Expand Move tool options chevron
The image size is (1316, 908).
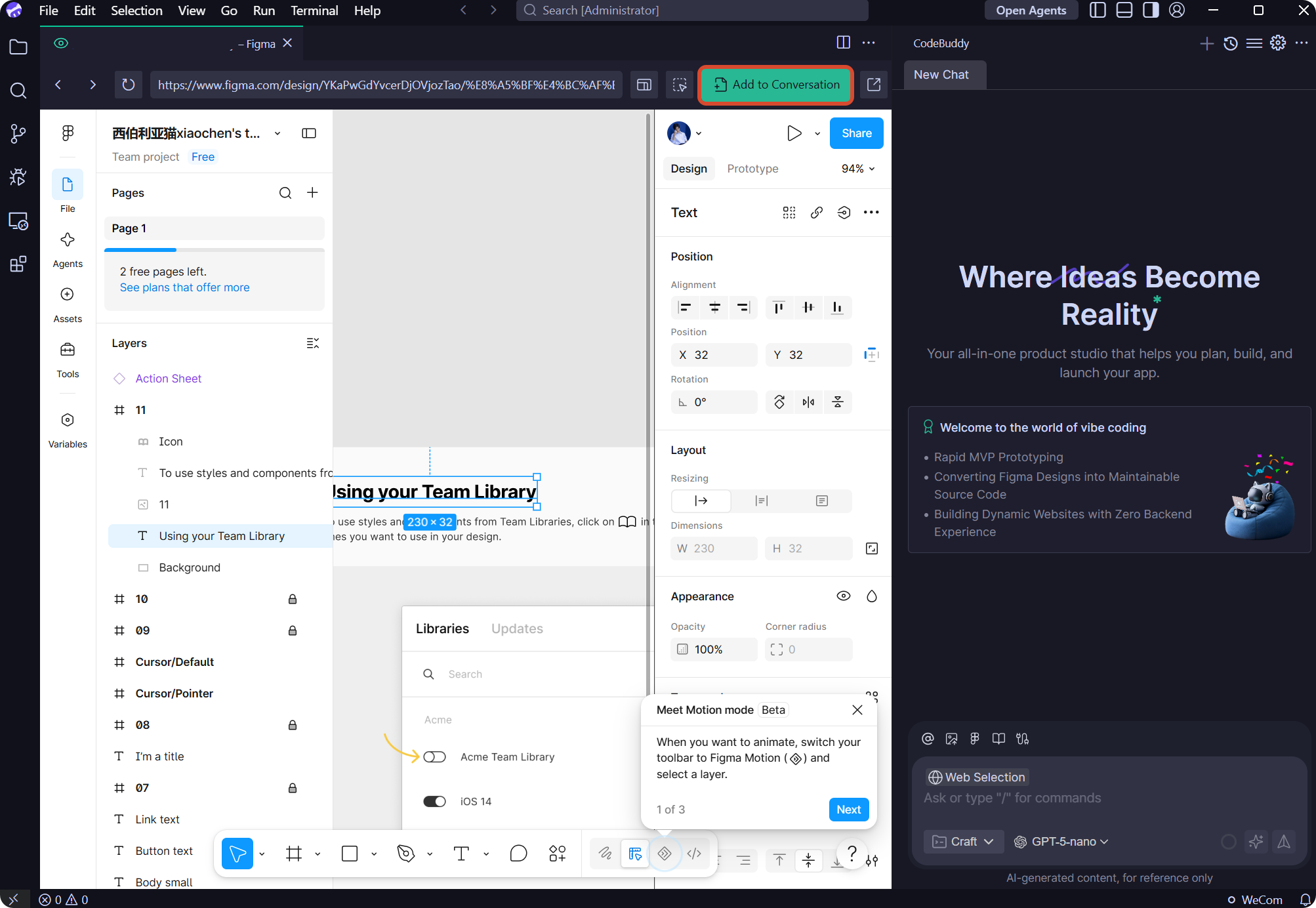click(x=262, y=854)
